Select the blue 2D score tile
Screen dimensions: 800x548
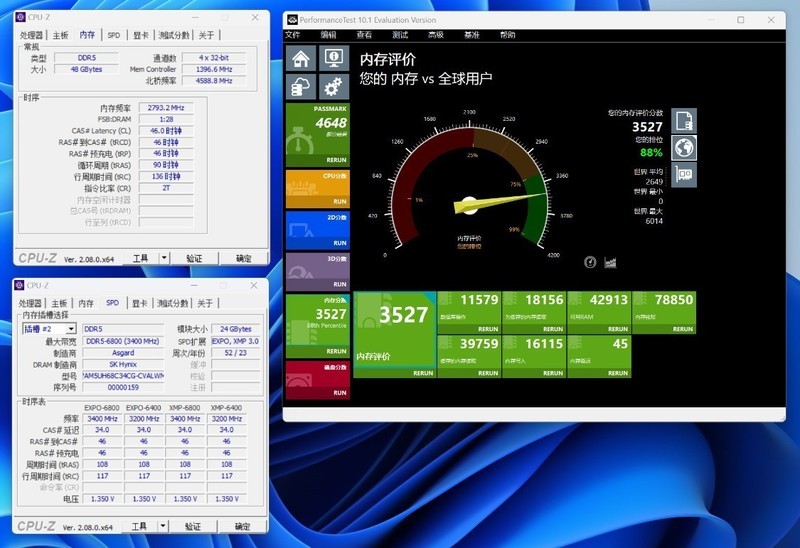[317, 231]
